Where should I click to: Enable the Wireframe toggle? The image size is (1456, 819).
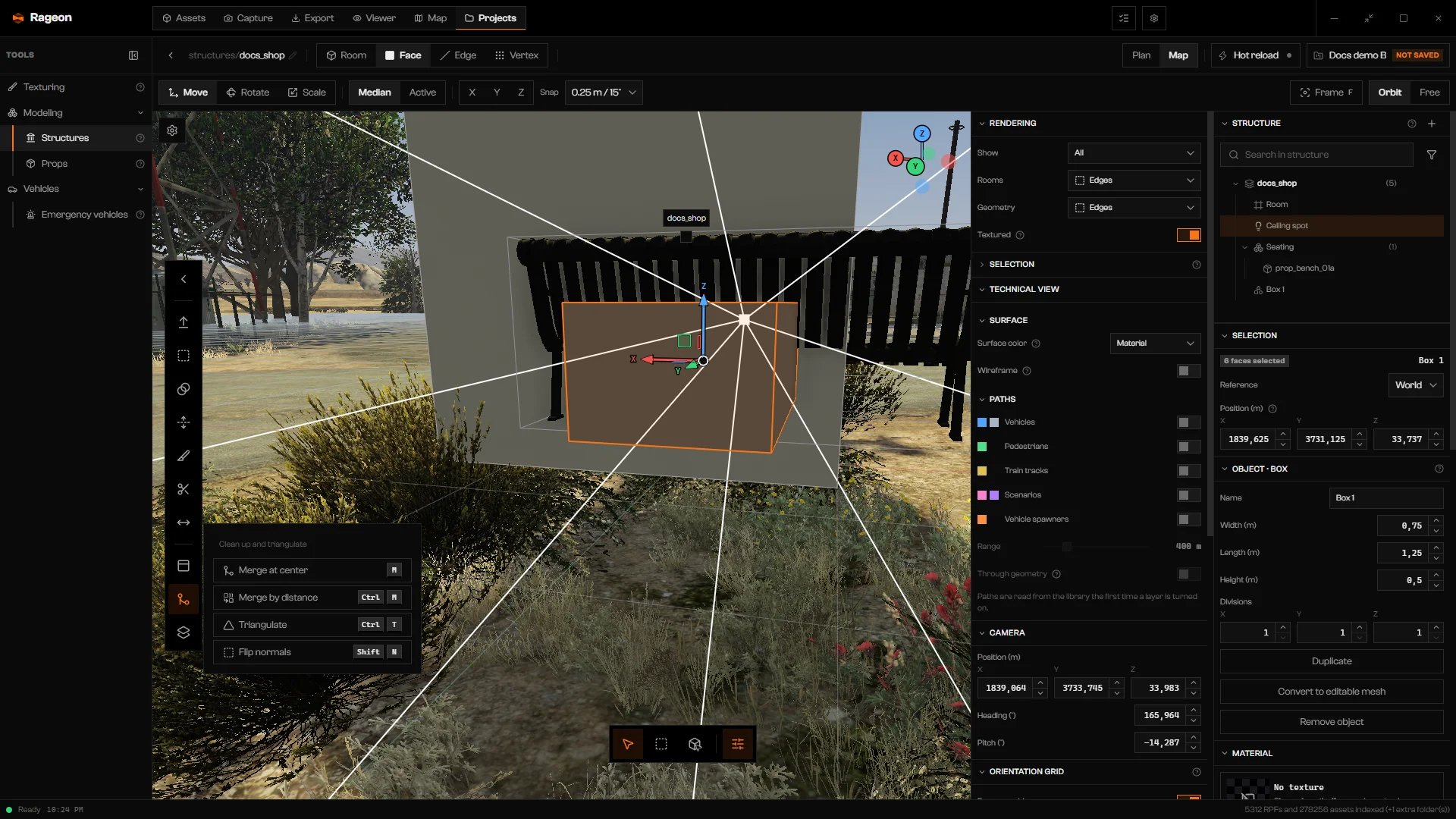pyautogui.click(x=1188, y=371)
